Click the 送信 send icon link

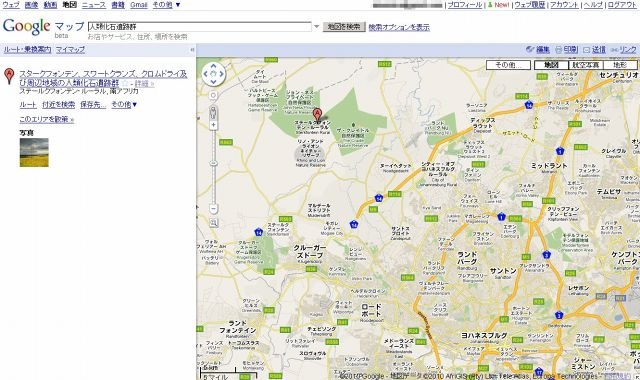coord(594,49)
